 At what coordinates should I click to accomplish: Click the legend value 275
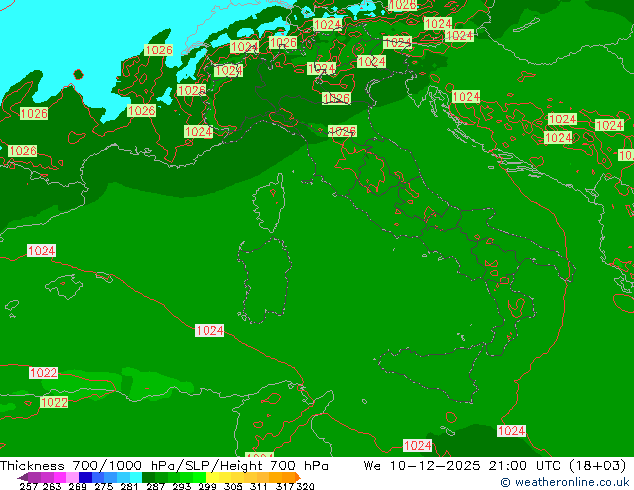click(x=104, y=486)
